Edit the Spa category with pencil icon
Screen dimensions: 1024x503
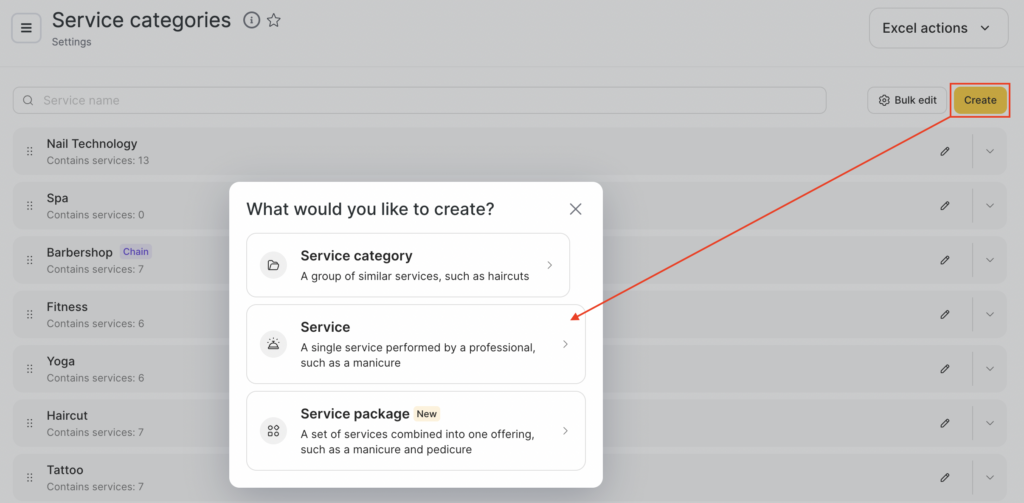coord(945,206)
